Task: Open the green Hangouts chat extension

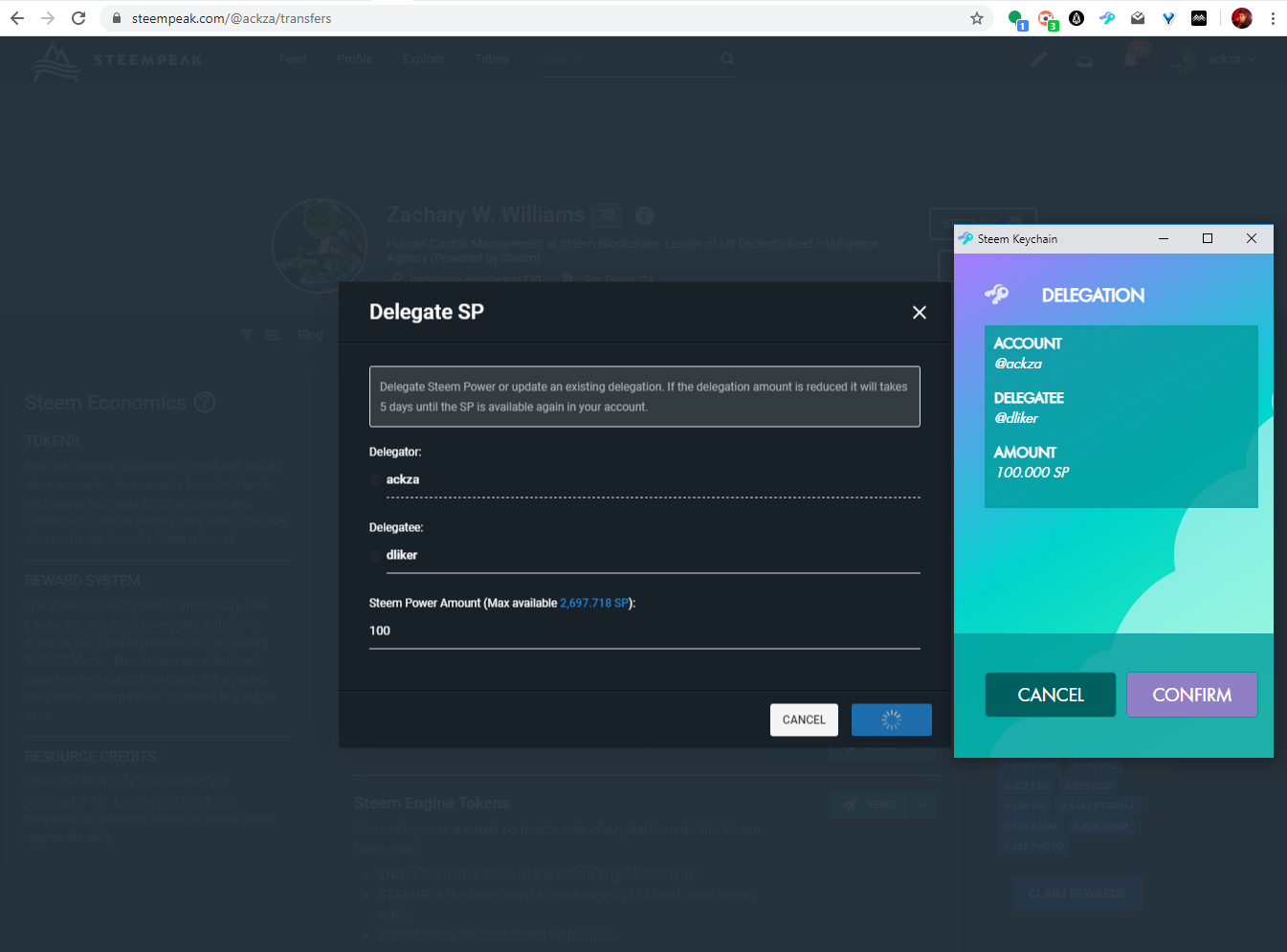Action: tap(1017, 19)
